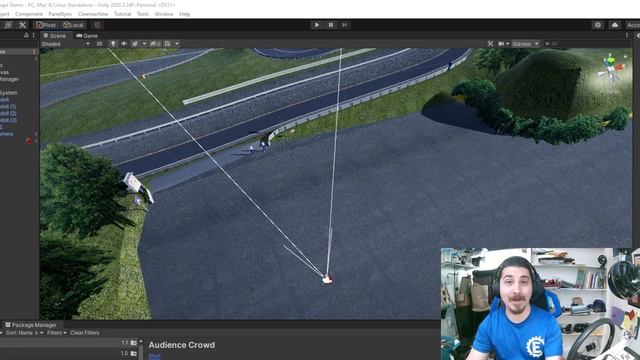The height and width of the screenshot is (360, 640).
Task: Select hierarchy item ending with (1)
Action: pyautogui.click(x=8, y=107)
